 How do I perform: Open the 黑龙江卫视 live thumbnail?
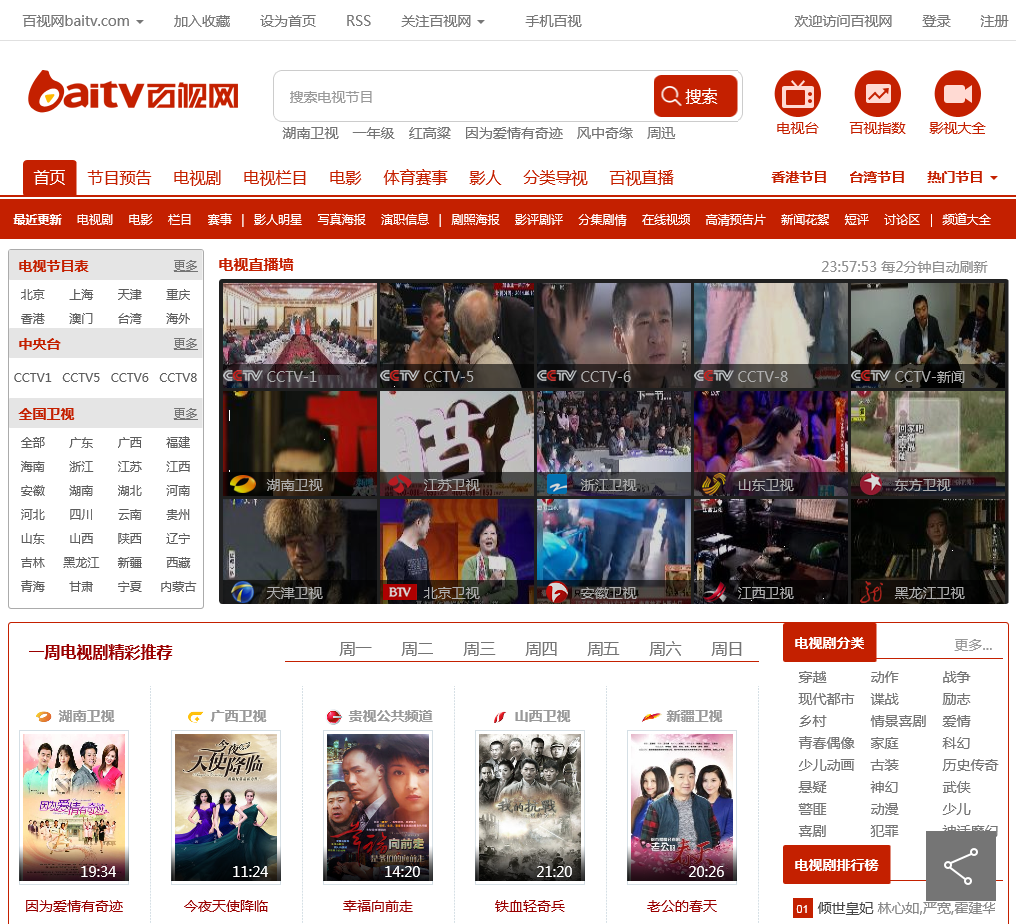click(x=928, y=551)
